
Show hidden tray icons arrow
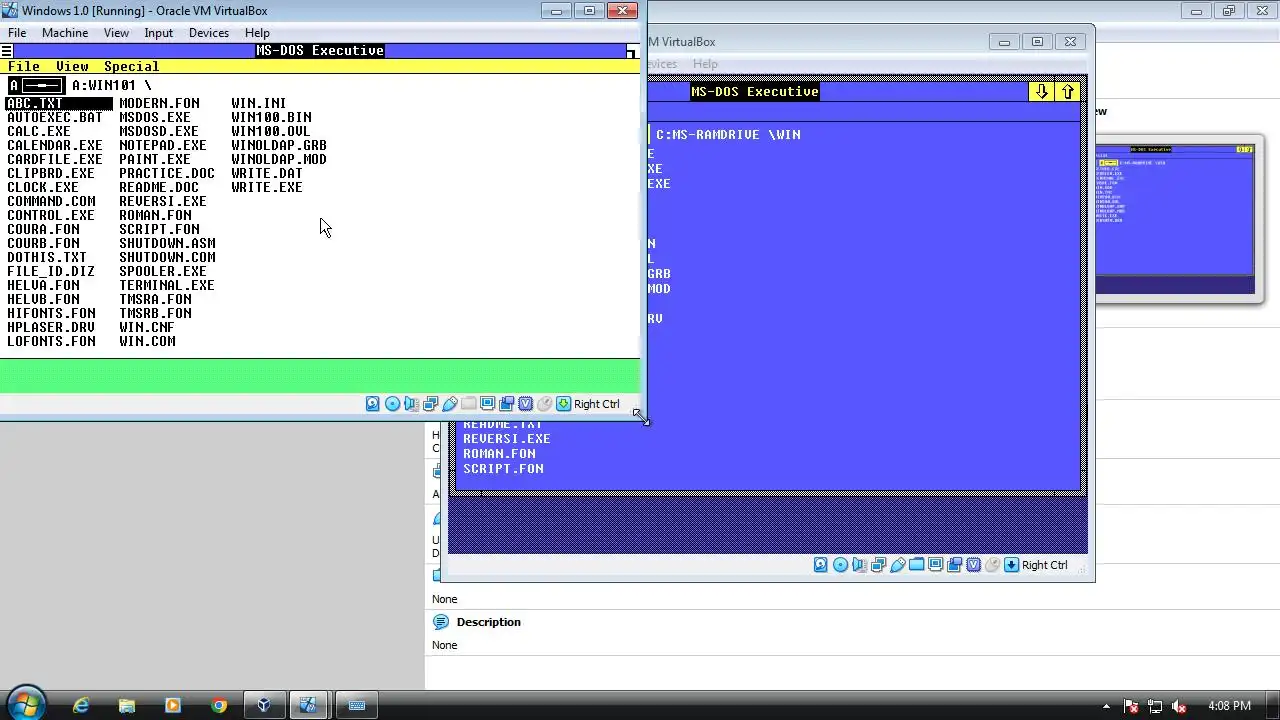click(1106, 706)
